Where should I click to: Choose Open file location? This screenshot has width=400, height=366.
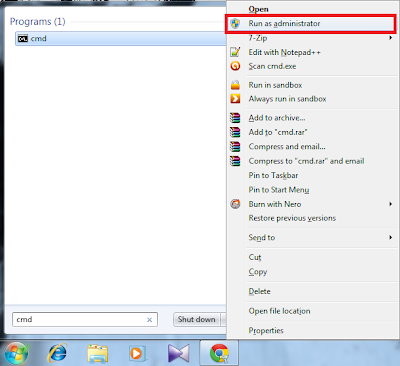coord(279,311)
